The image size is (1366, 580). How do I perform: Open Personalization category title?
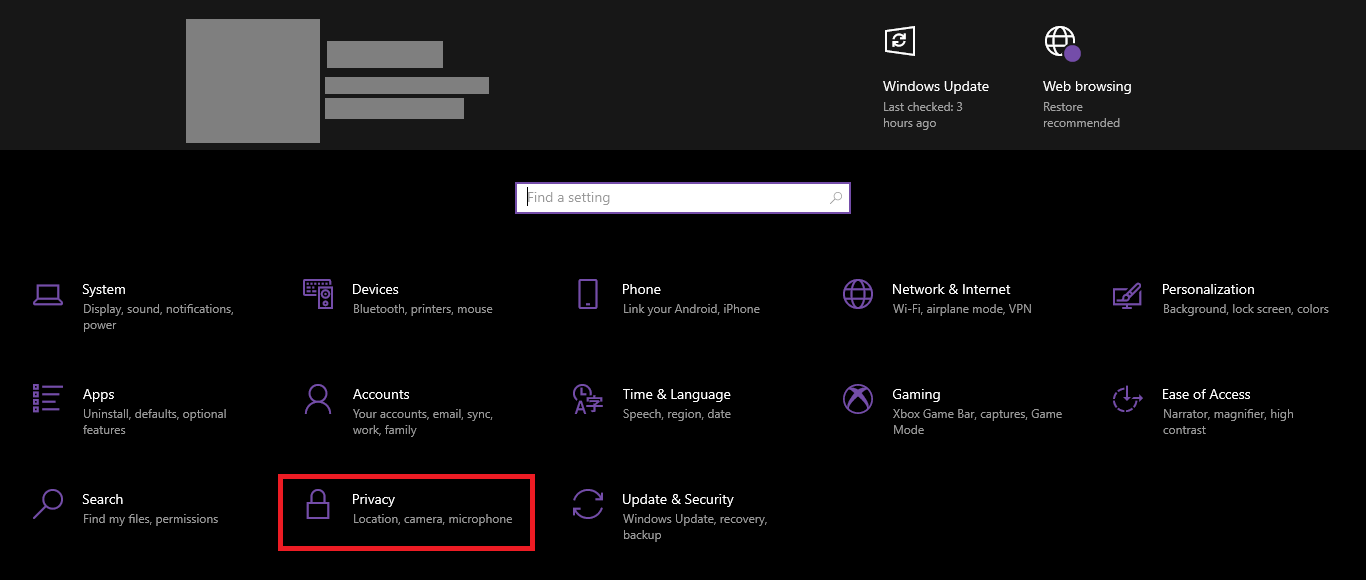(1208, 289)
